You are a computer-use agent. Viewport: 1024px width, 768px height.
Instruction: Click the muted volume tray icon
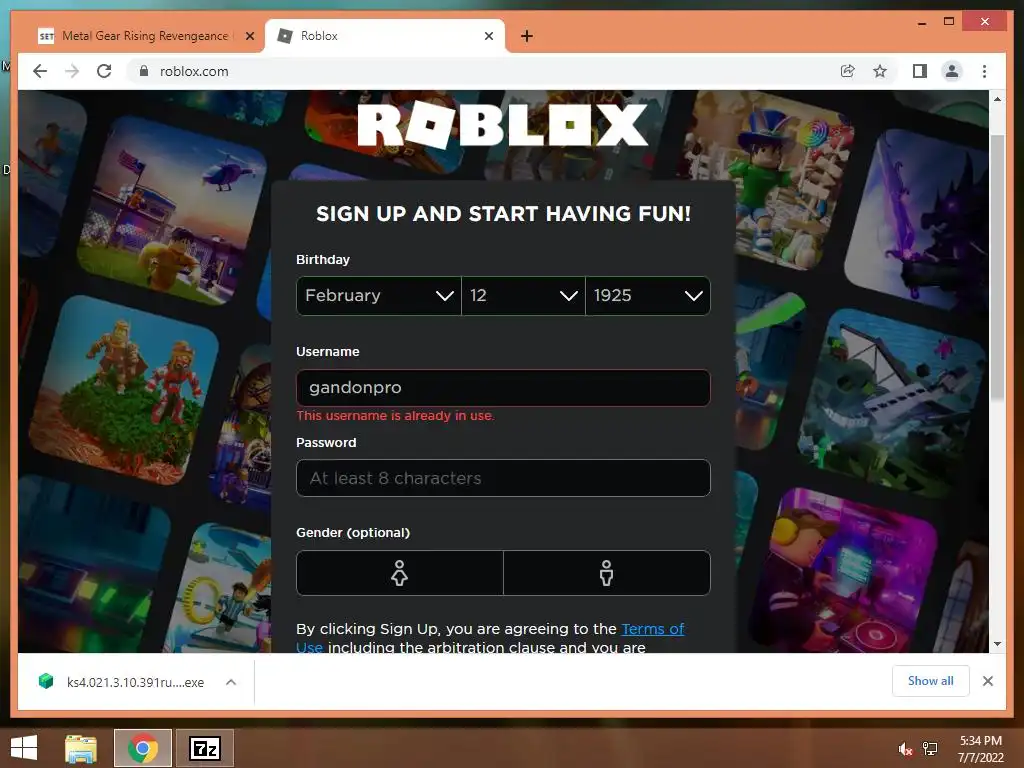coord(905,749)
